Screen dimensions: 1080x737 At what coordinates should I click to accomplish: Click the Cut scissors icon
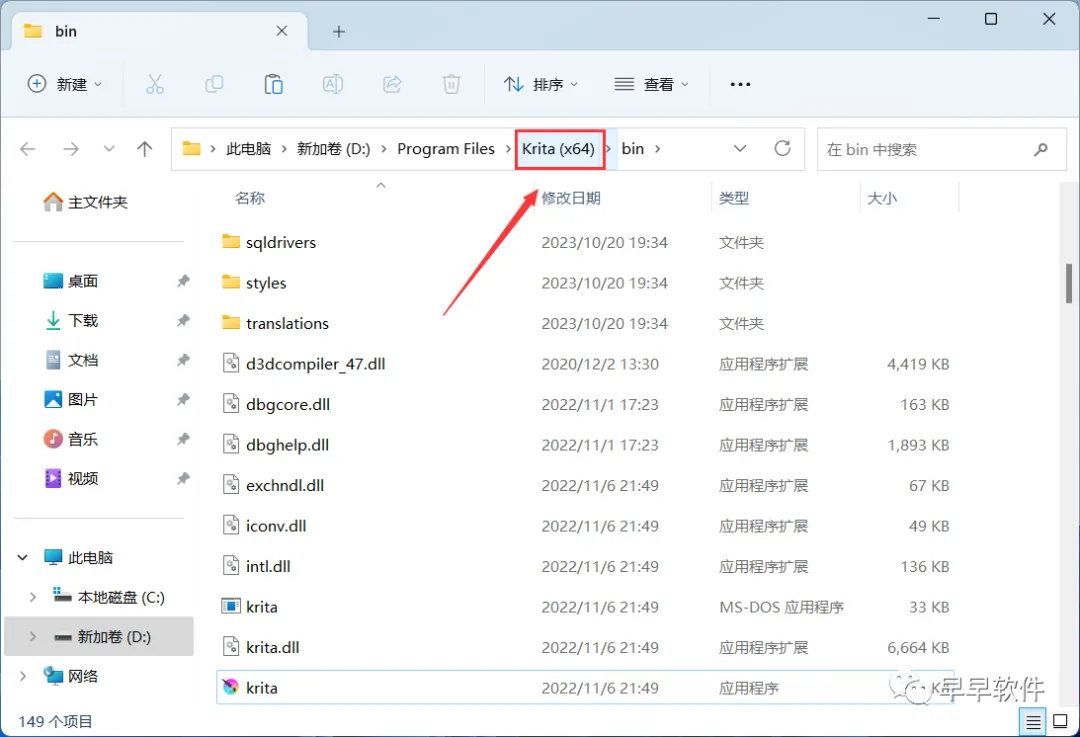(x=155, y=84)
